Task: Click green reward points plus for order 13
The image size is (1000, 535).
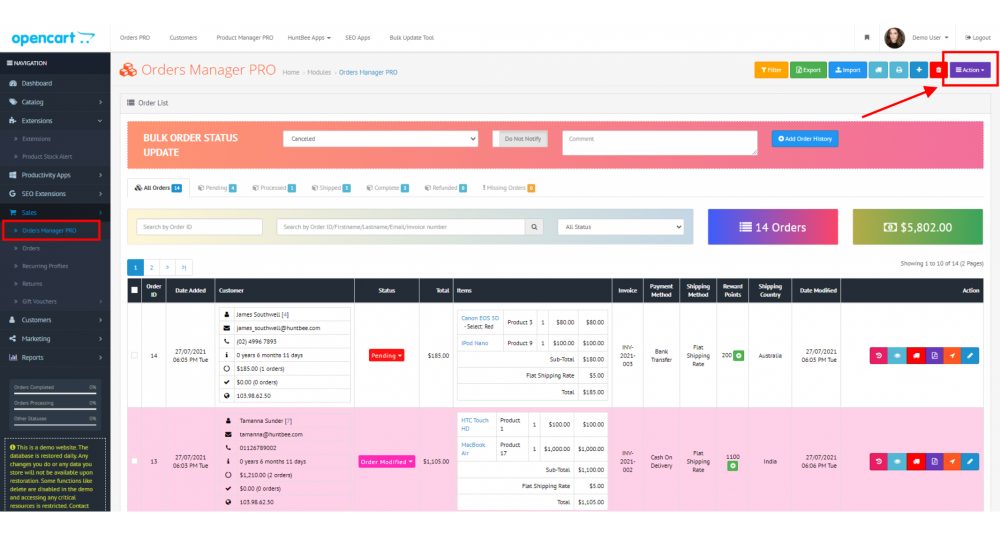Action: pos(733,466)
